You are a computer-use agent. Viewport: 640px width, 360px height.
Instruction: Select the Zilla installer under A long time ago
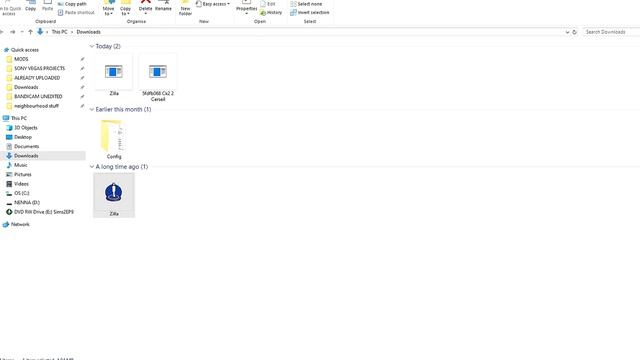(114, 195)
